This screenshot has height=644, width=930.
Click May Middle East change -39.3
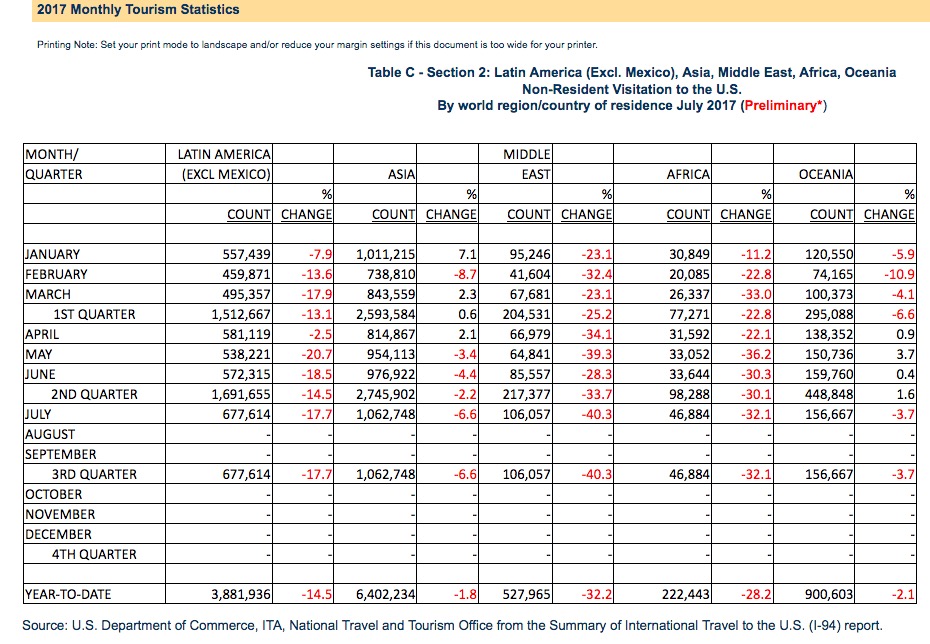pos(597,355)
